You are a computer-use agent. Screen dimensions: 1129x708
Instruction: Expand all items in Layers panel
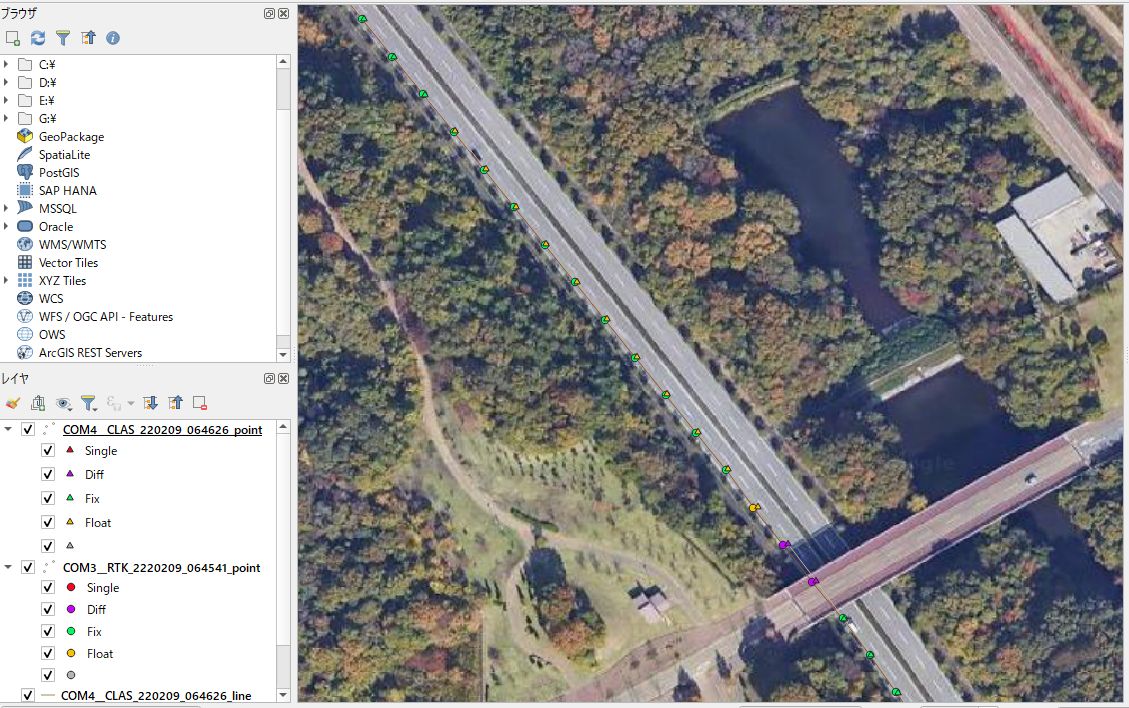click(151, 403)
